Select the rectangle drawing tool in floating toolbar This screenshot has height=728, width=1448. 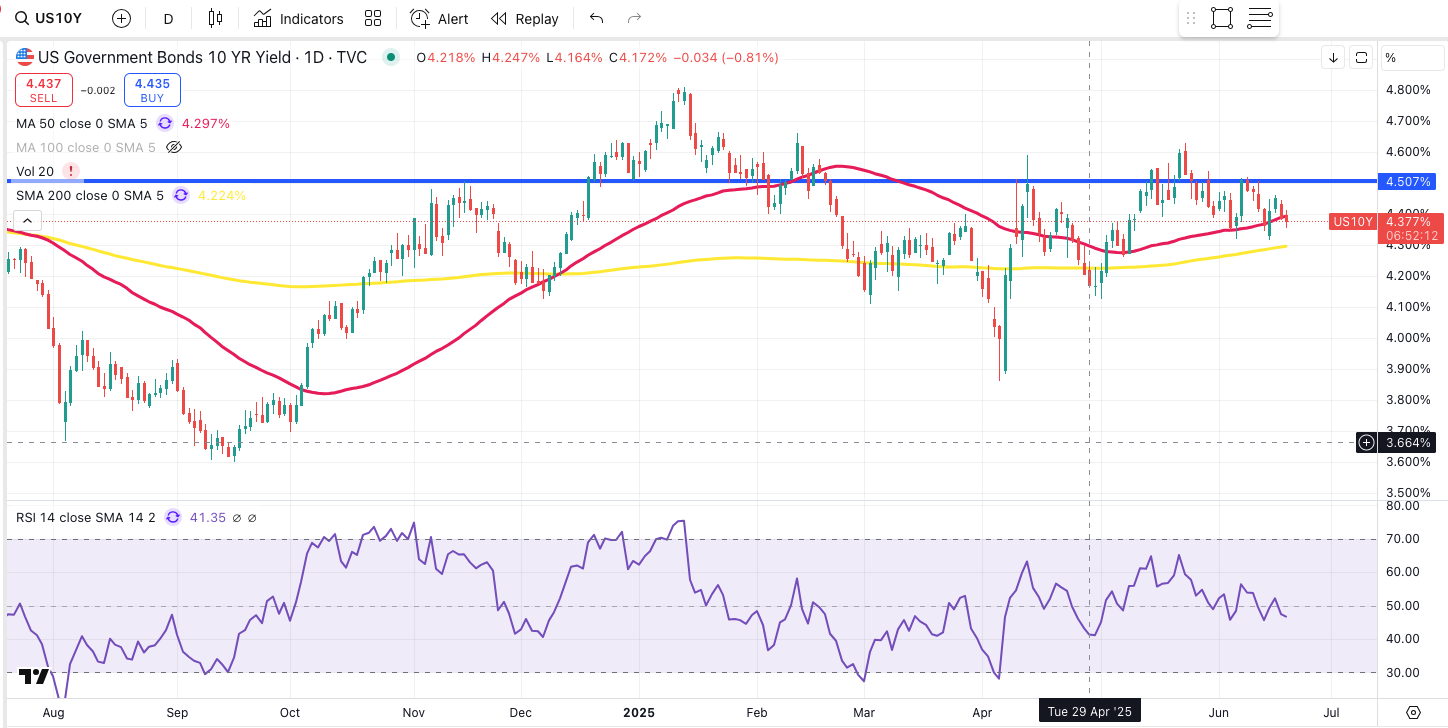click(1221, 18)
